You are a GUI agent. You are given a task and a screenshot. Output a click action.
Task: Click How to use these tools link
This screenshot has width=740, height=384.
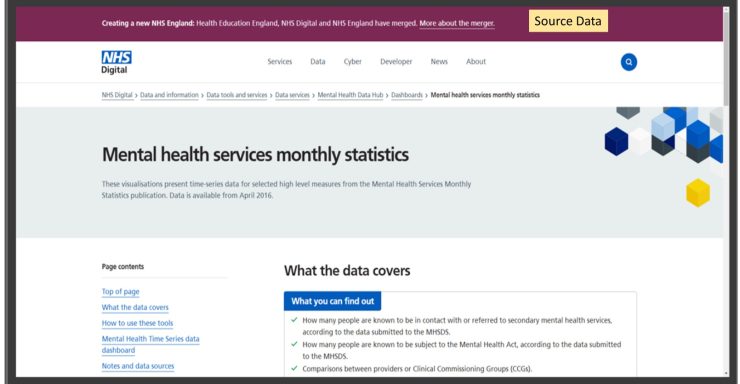(137, 323)
